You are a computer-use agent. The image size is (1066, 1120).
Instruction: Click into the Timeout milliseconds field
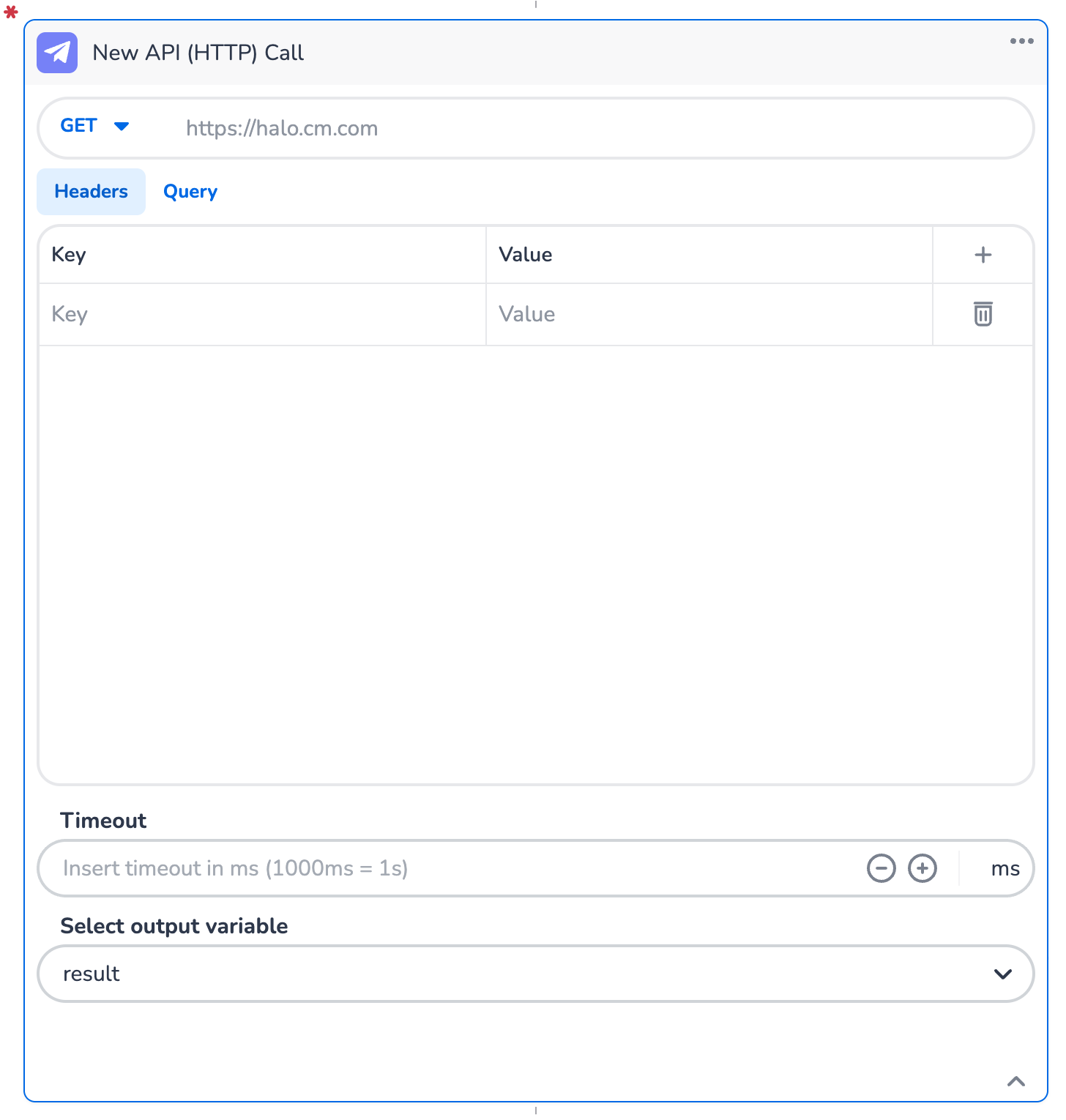(439, 868)
